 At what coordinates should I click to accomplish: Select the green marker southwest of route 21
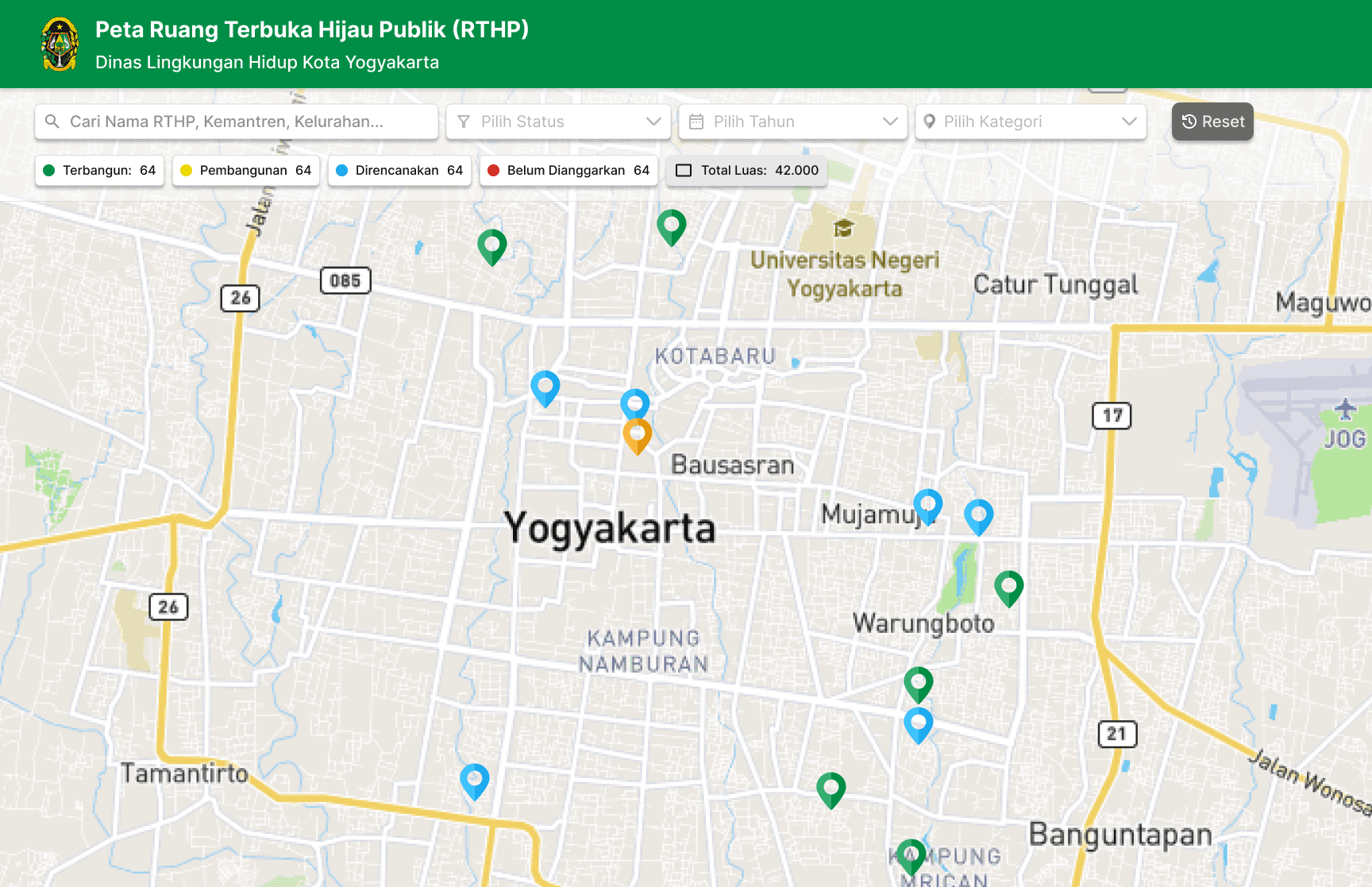pos(831,790)
